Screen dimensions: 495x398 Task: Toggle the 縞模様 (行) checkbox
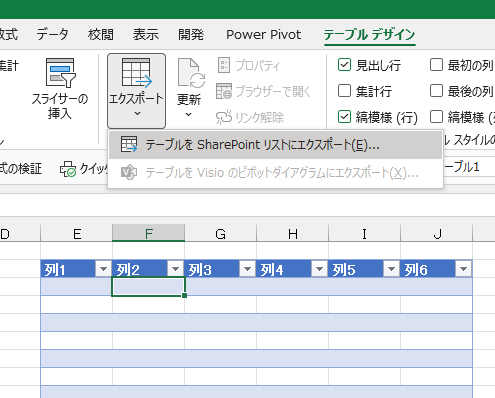(344, 117)
